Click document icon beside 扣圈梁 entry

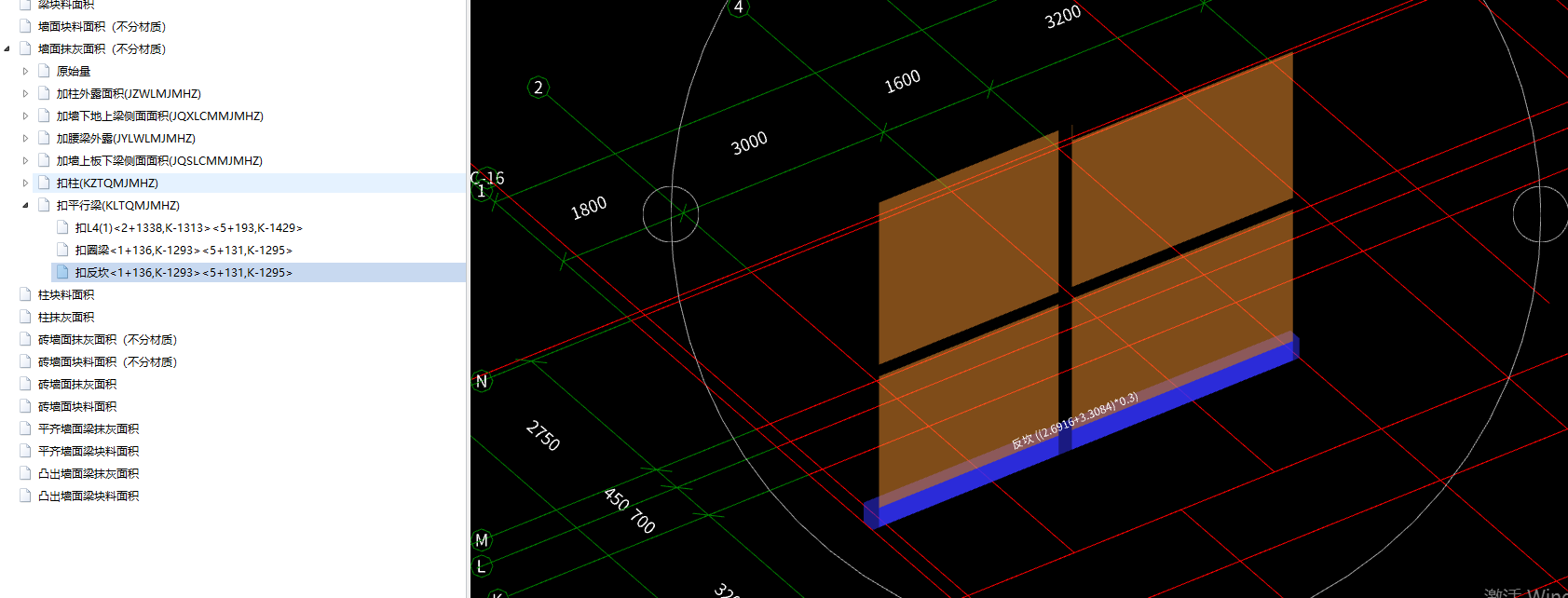tap(62, 251)
